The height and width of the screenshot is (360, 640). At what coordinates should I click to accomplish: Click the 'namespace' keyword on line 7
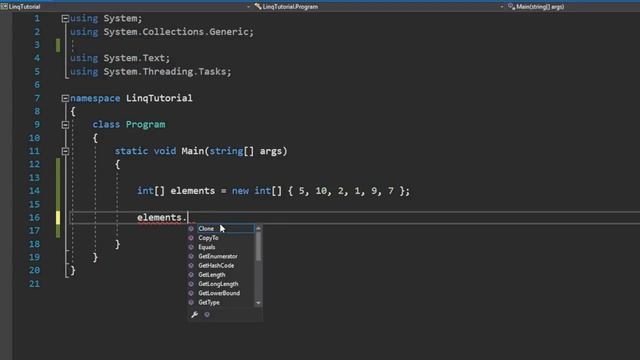coord(95,98)
